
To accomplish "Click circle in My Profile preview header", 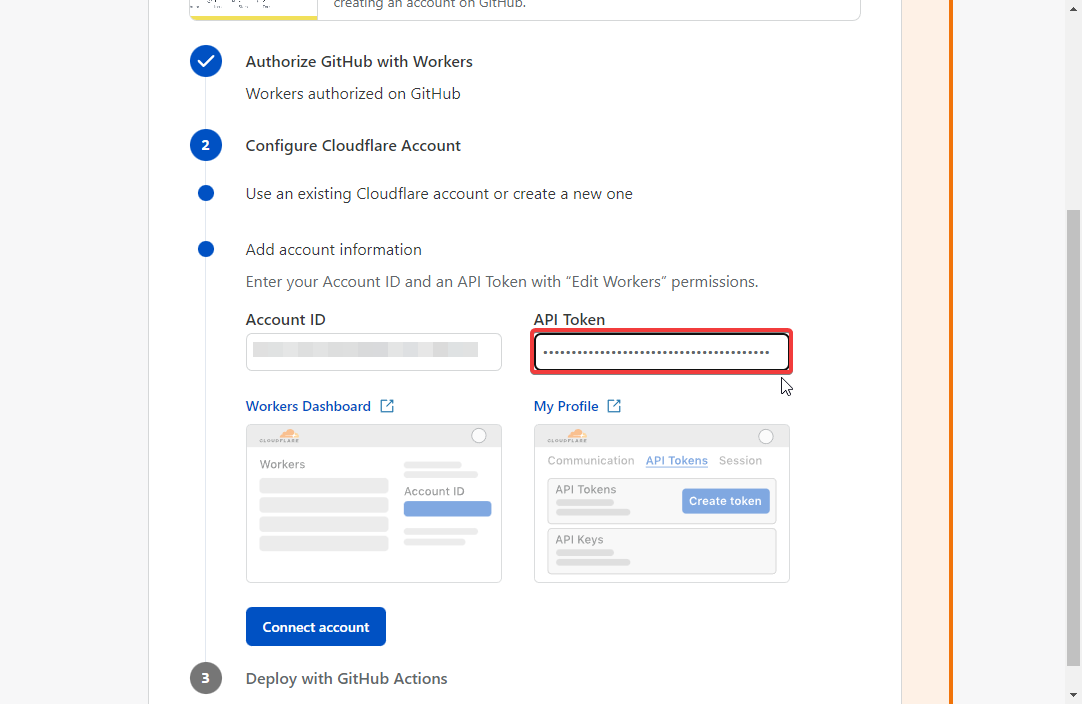I will click(x=766, y=436).
